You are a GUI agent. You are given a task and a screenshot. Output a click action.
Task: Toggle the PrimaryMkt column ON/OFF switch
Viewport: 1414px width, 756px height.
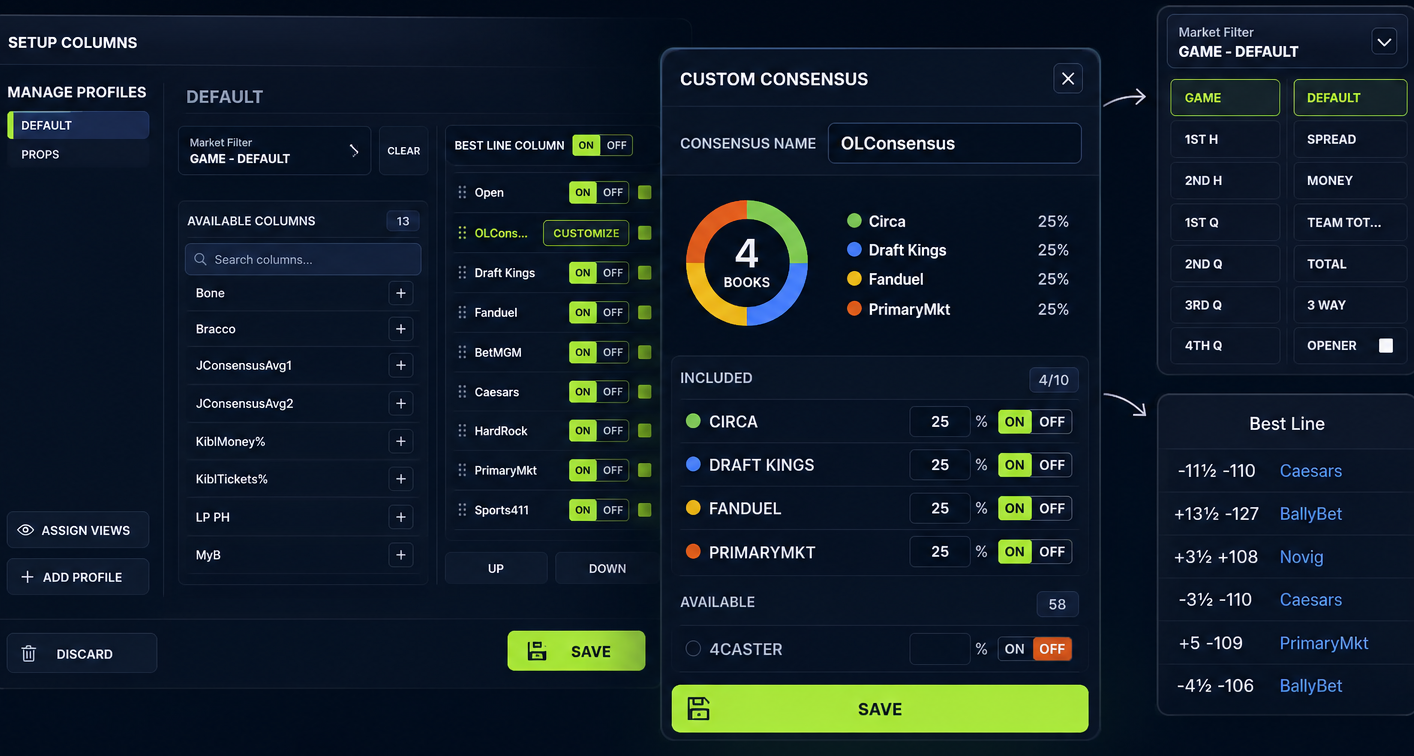tap(598, 470)
